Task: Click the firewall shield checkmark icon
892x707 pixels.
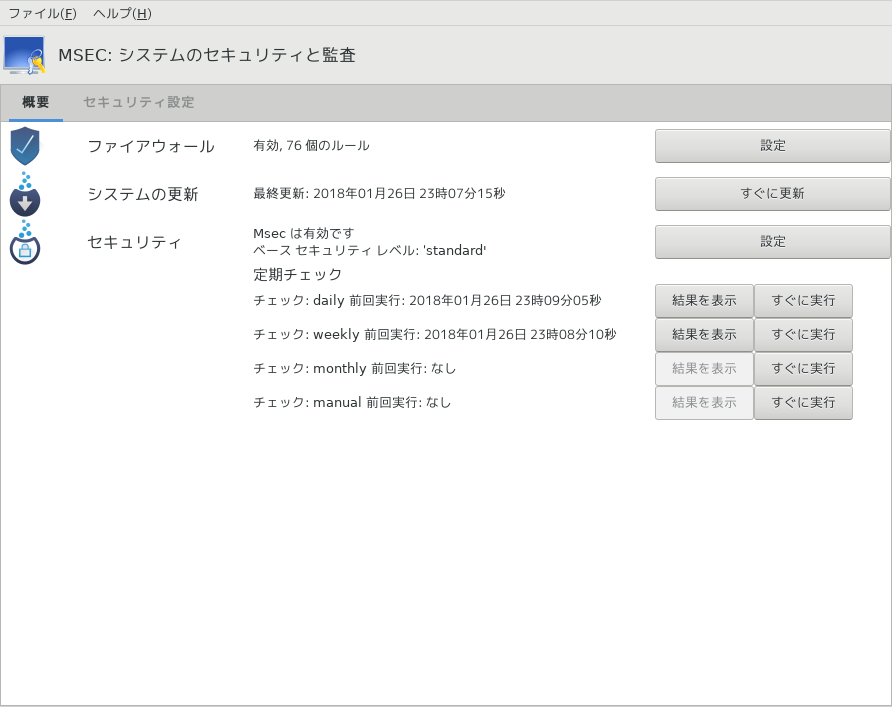Action: [x=25, y=146]
